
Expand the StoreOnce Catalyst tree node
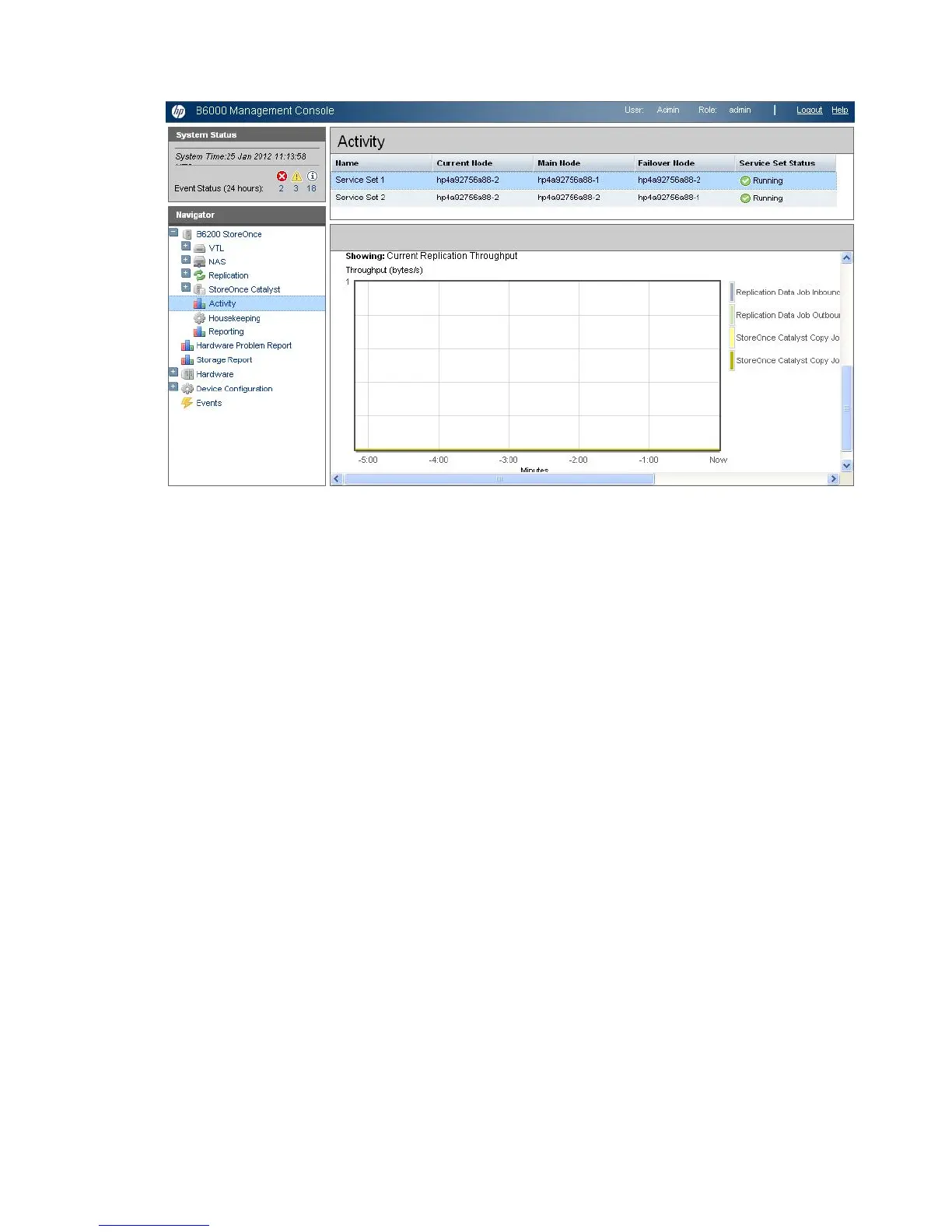pos(186,287)
